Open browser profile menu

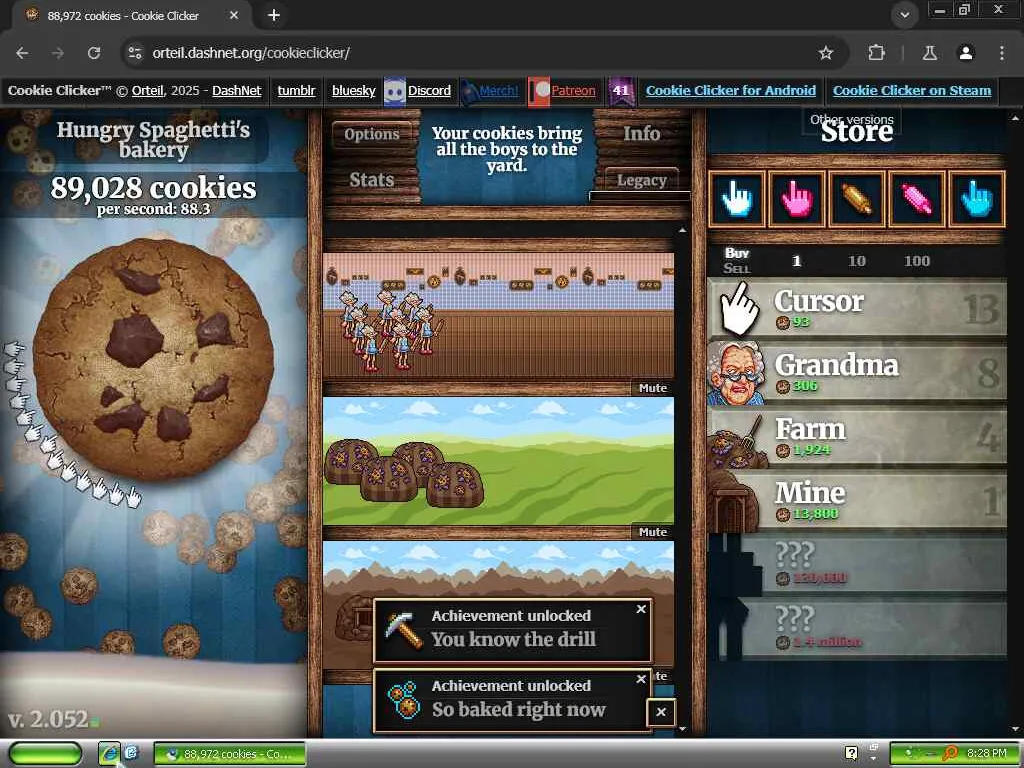pos(966,53)
